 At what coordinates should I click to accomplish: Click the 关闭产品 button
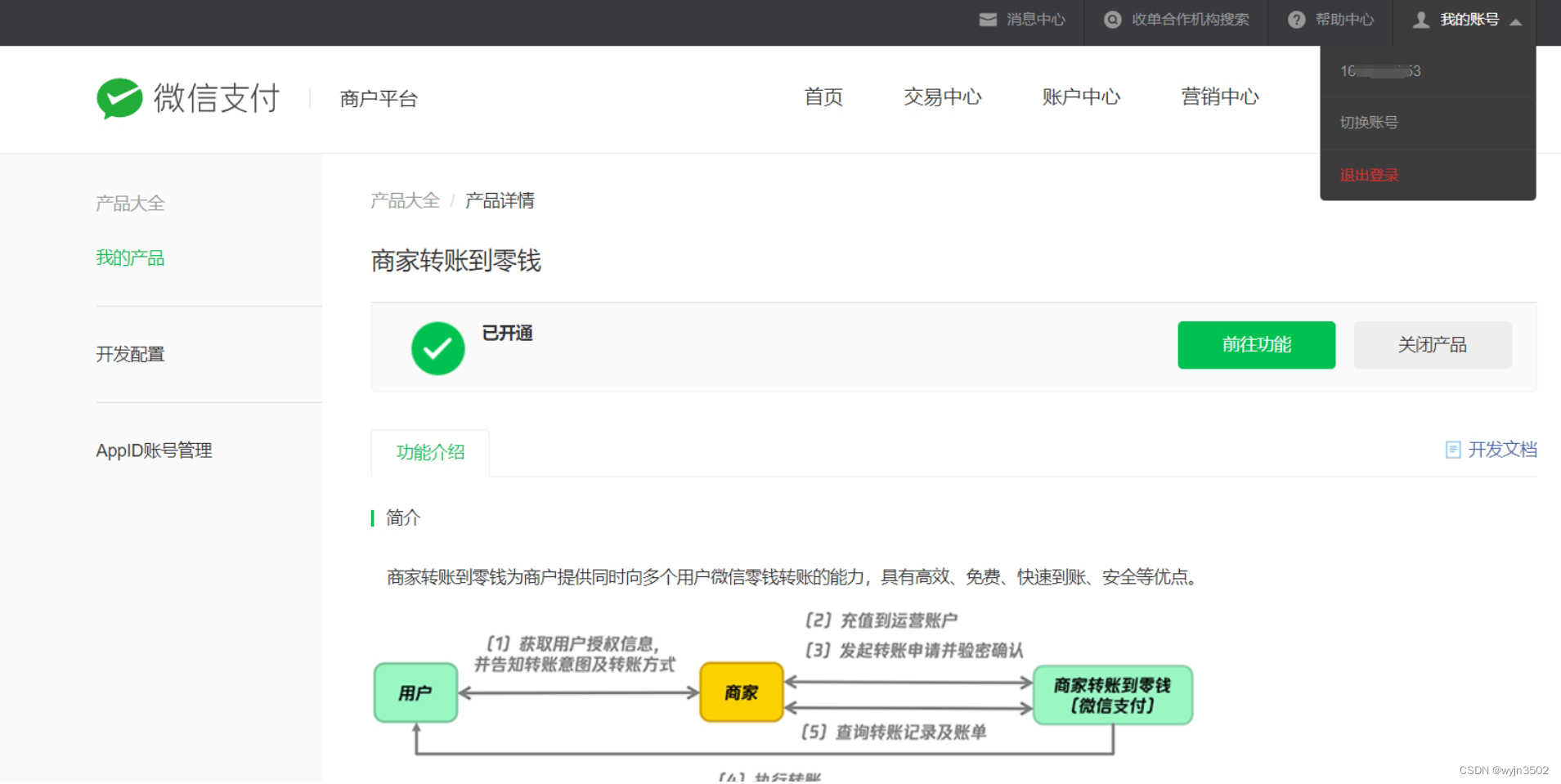click(x=1432, y=345)
